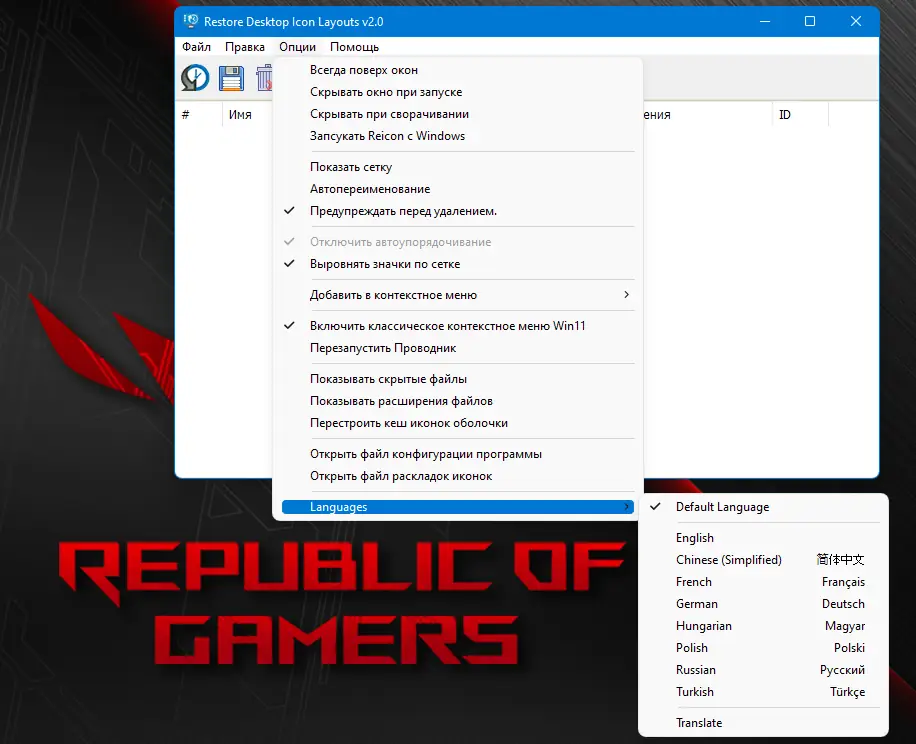Minimize the Restore Desktop Icon Layouts window
Viewport: 916px width, 744px height.
(x=765, y=22)
